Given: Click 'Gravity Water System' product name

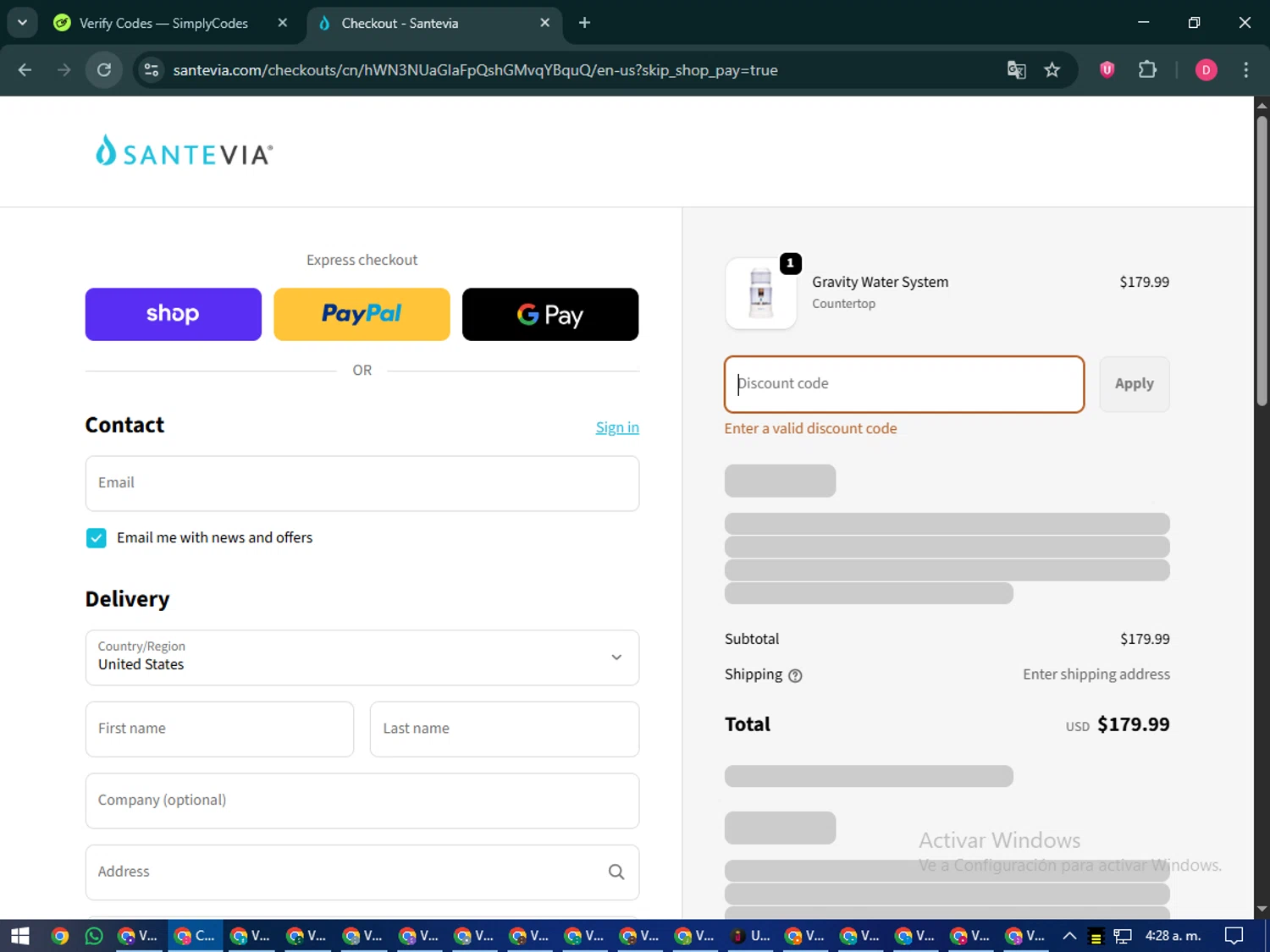Looking at the screenshot, I should pyautogui.click(x=881, y=282).
